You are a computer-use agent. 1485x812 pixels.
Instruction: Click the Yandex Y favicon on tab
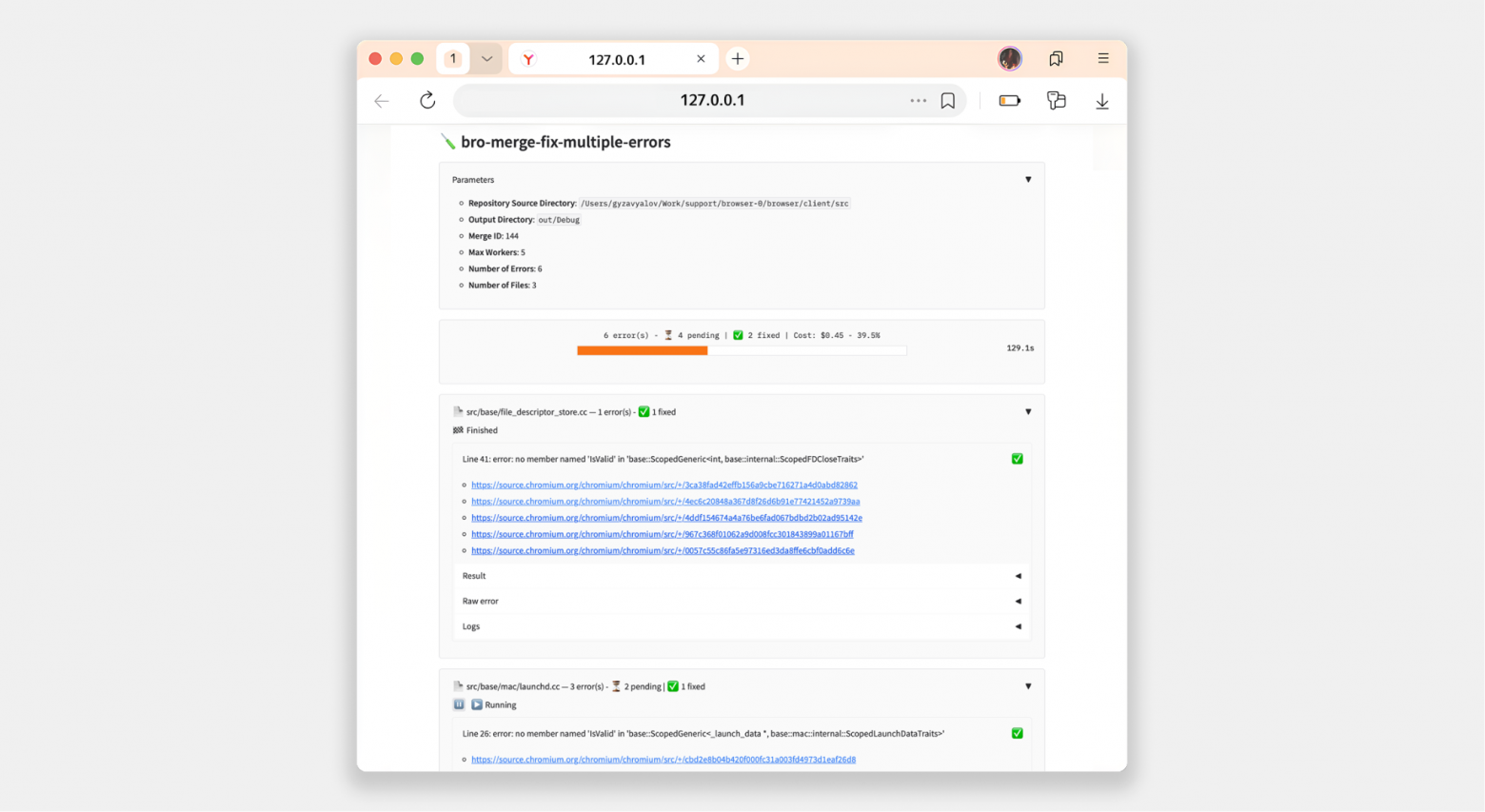(x=528, y=59)
